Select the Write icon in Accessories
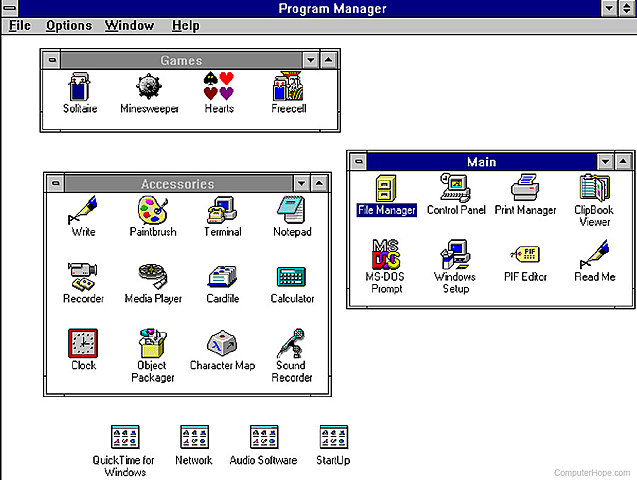This screenshot has height=480, width=637. [83, 210]
